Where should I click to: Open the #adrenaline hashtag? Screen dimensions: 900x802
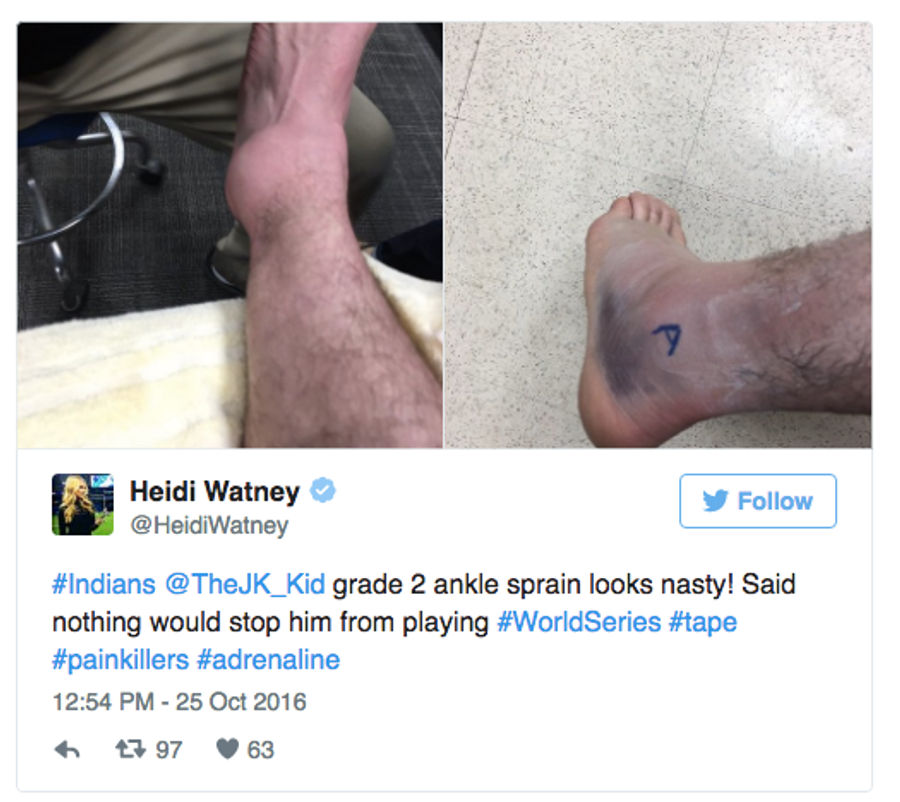(x=269, y=660)
